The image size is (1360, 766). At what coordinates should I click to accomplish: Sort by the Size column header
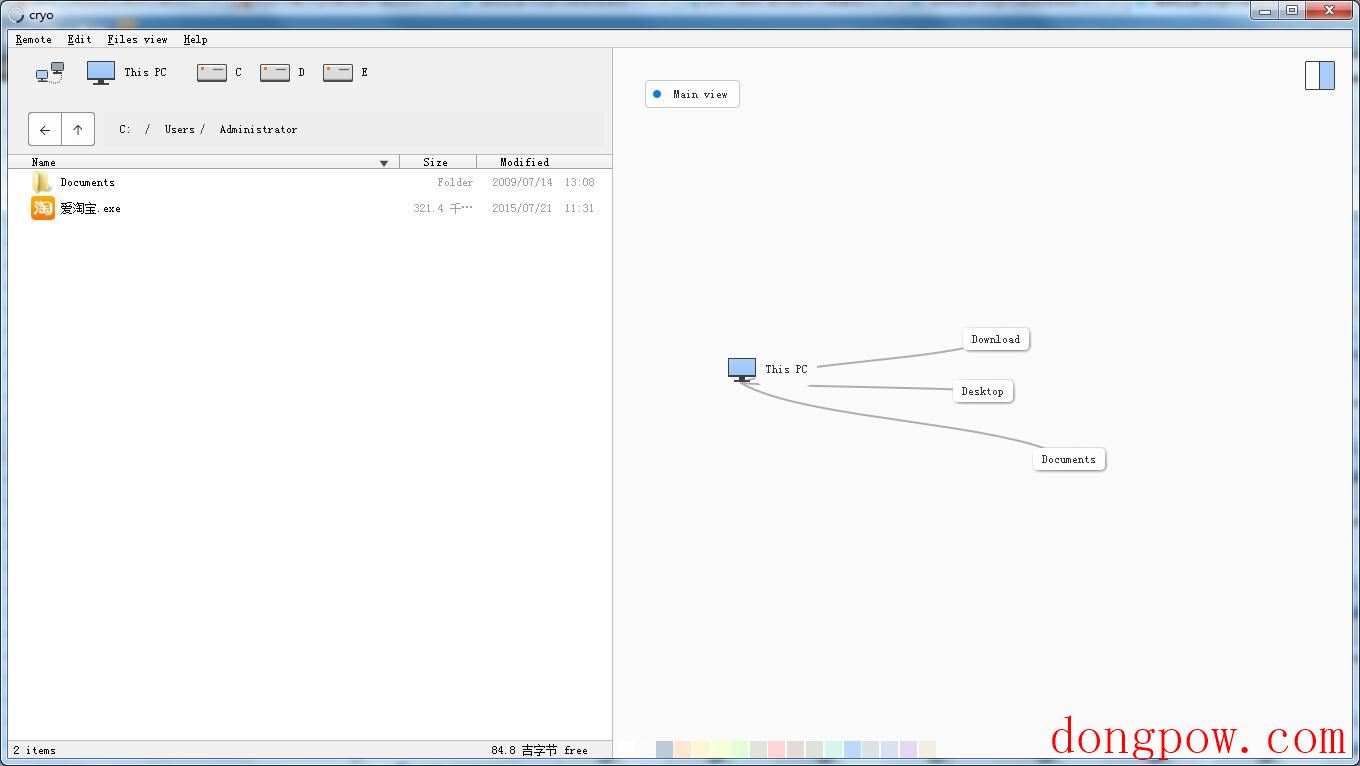(x=436, y=162)
